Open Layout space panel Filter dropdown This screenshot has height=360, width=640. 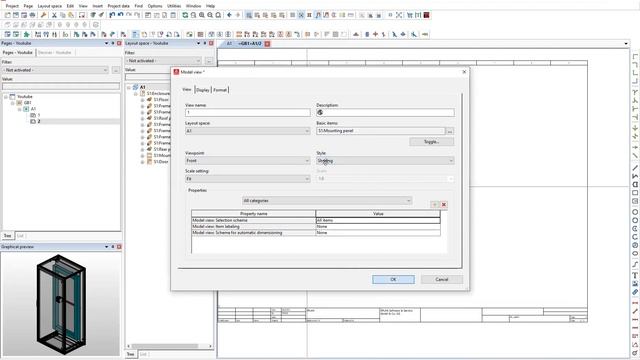(164, 61)
